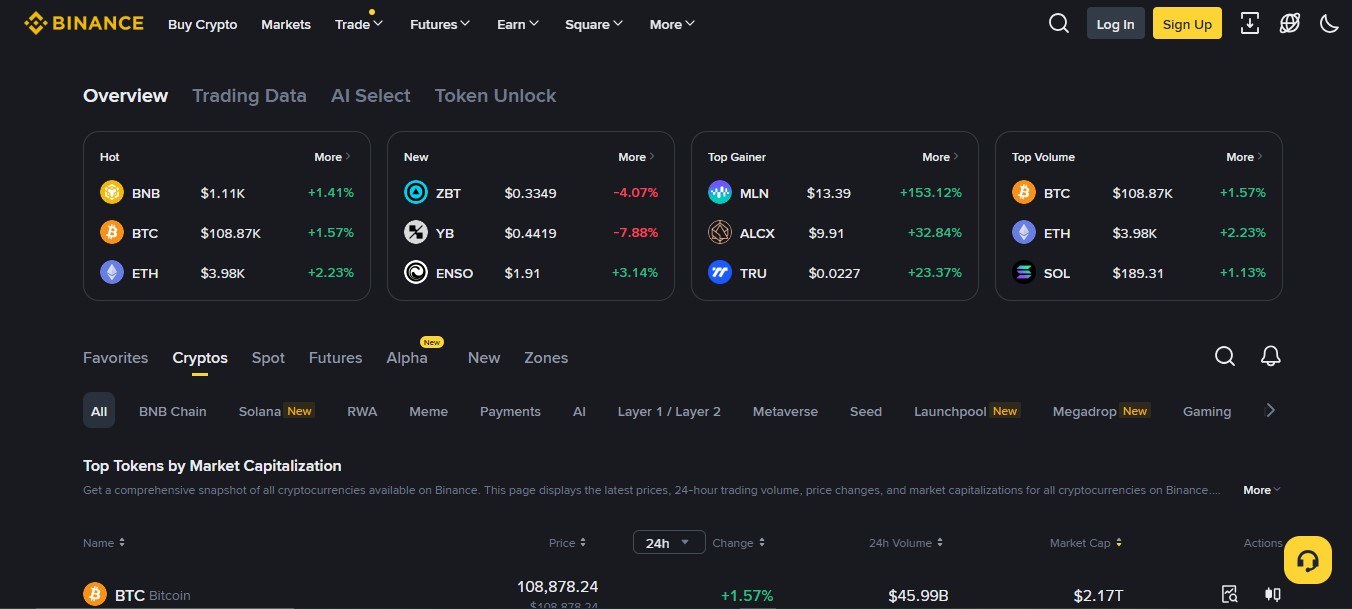Open the yellow support chat headset button
This screenshot has width=1352, height=609.
click(x=1307, y=560)
